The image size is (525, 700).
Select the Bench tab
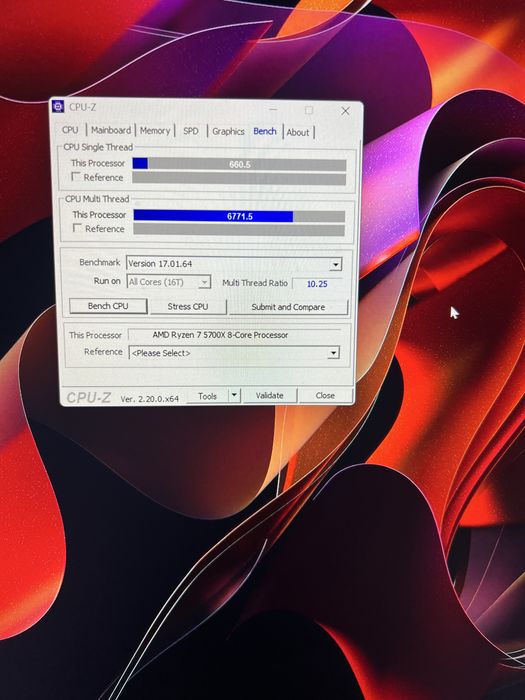[265, 131]
